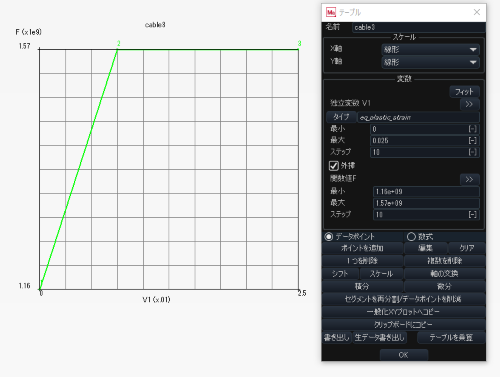The width and height of the screenshot is (500, 377).
Task: Click the >> button beside 独立変数 V1
Action: [x=469, y=104]
